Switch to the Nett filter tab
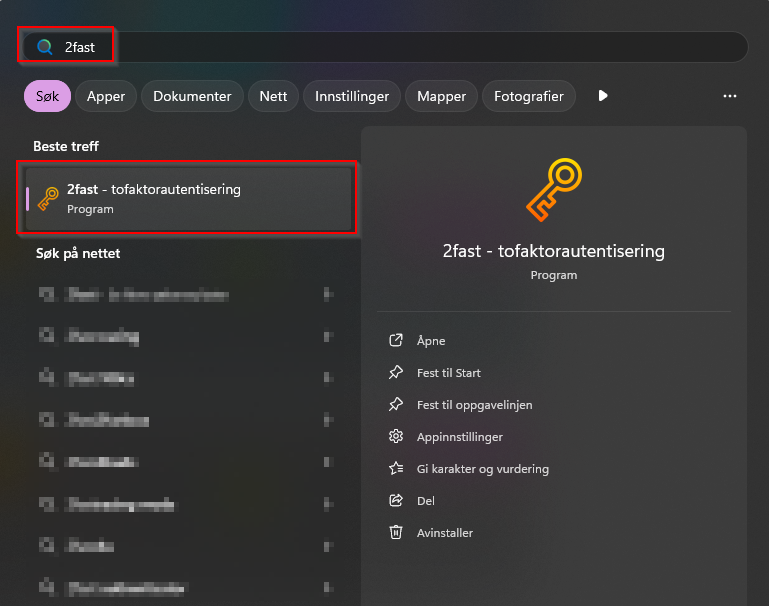This screenshot has height=606, width=769. tap(273, 96)
